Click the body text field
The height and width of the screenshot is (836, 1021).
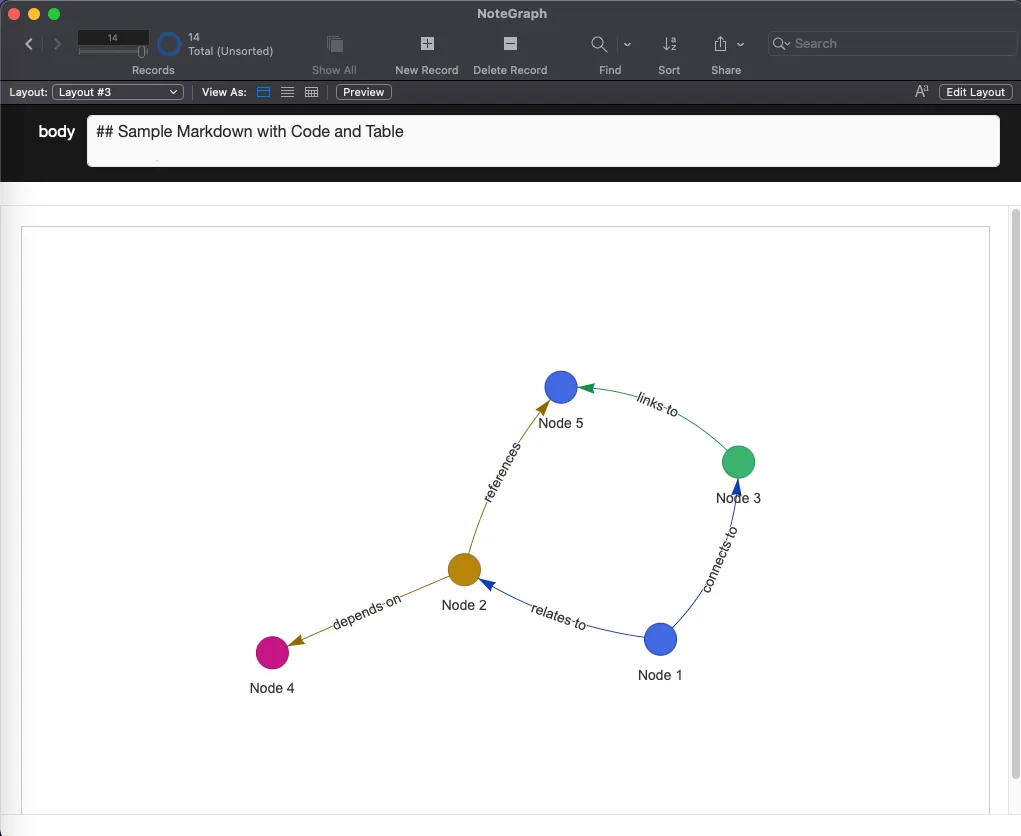(543, 140)
